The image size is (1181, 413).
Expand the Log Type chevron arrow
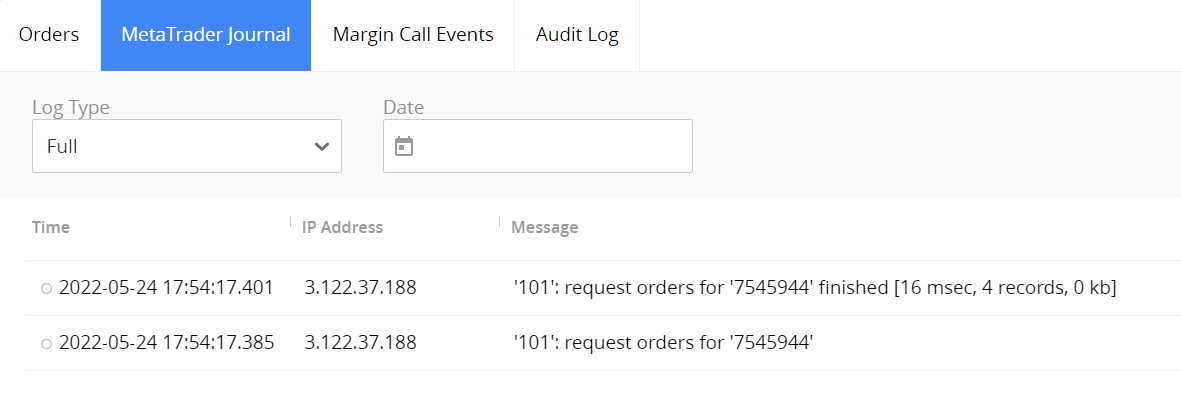pyautogui.click(x=322, y=146)
